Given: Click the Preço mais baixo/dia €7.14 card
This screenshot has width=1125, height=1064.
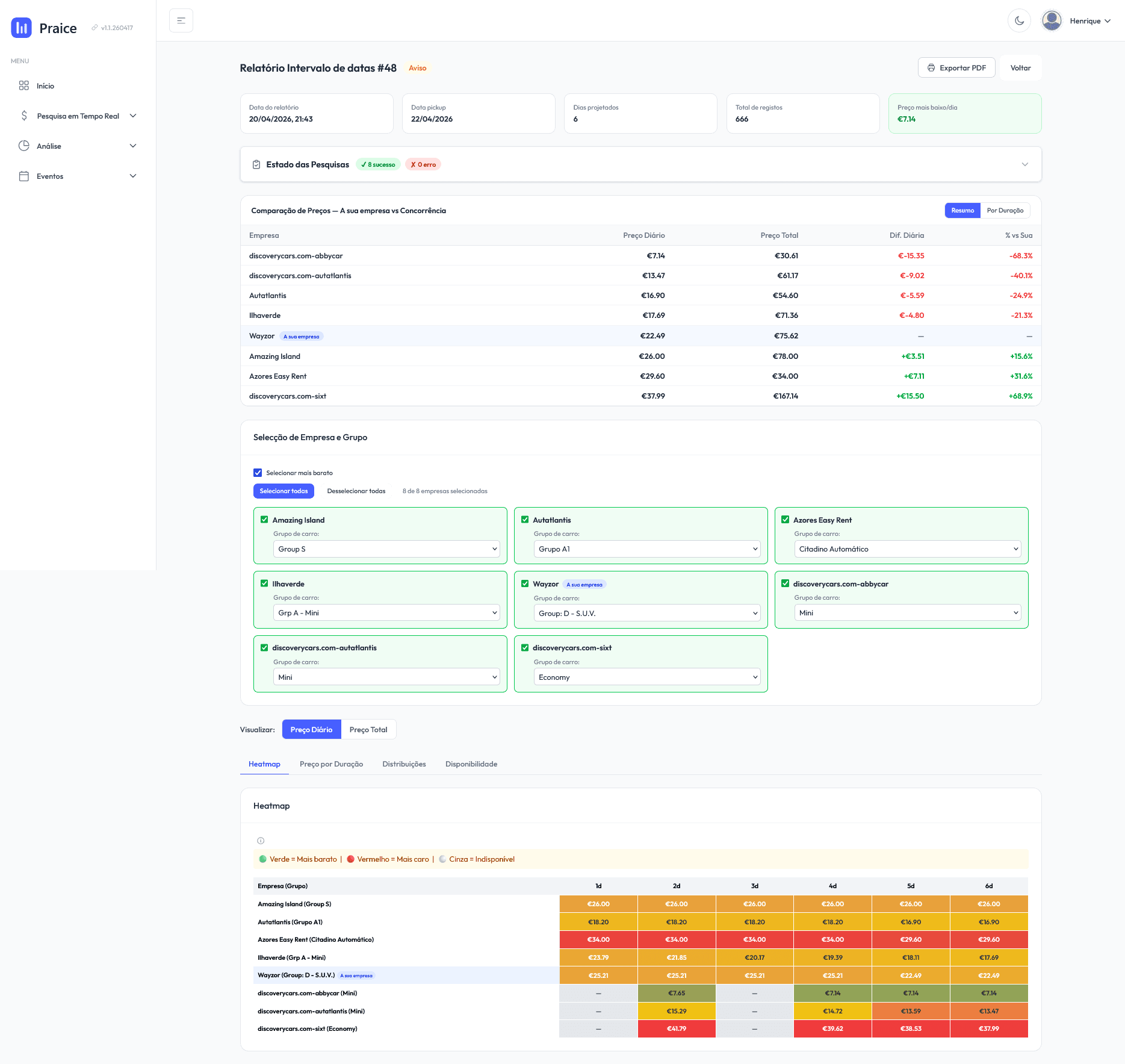Looking at the screenshot, I should [965, 113].
